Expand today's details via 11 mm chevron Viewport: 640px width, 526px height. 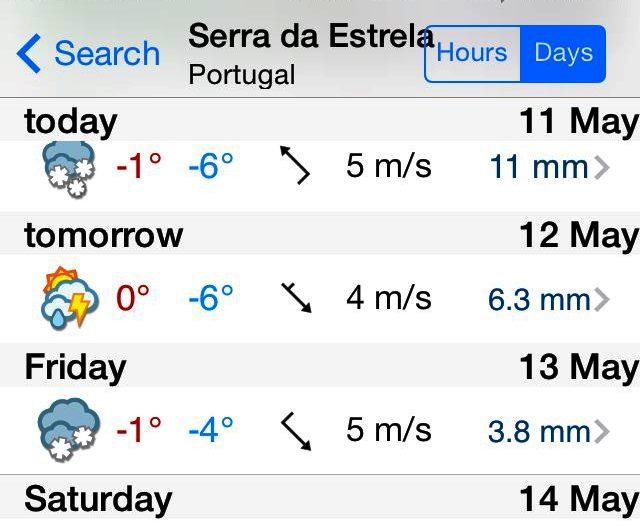pyautogui.click(x=602, y=167)
